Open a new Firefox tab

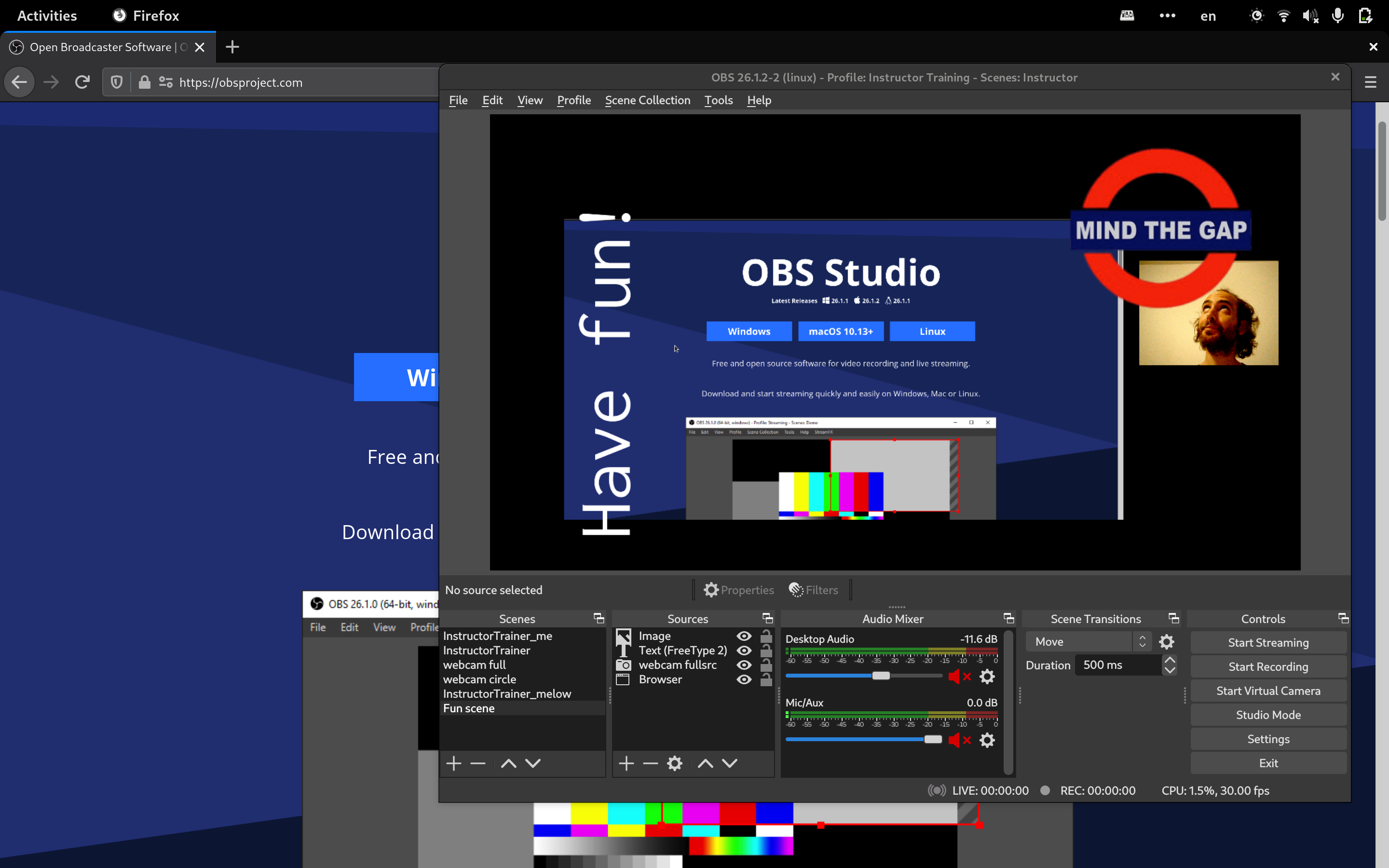point(232,47)
